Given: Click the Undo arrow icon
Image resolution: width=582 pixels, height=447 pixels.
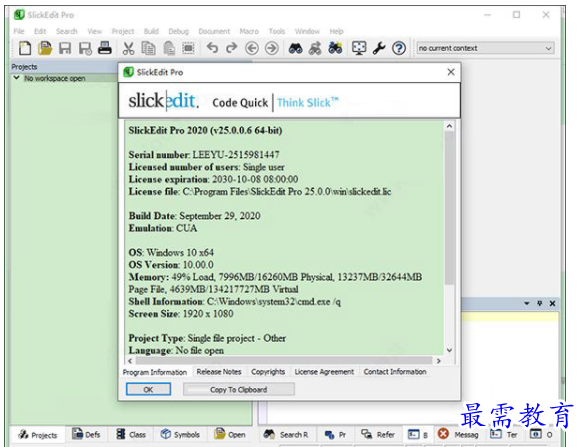Looking at the screenshot, I should click(x=212, y=48).
